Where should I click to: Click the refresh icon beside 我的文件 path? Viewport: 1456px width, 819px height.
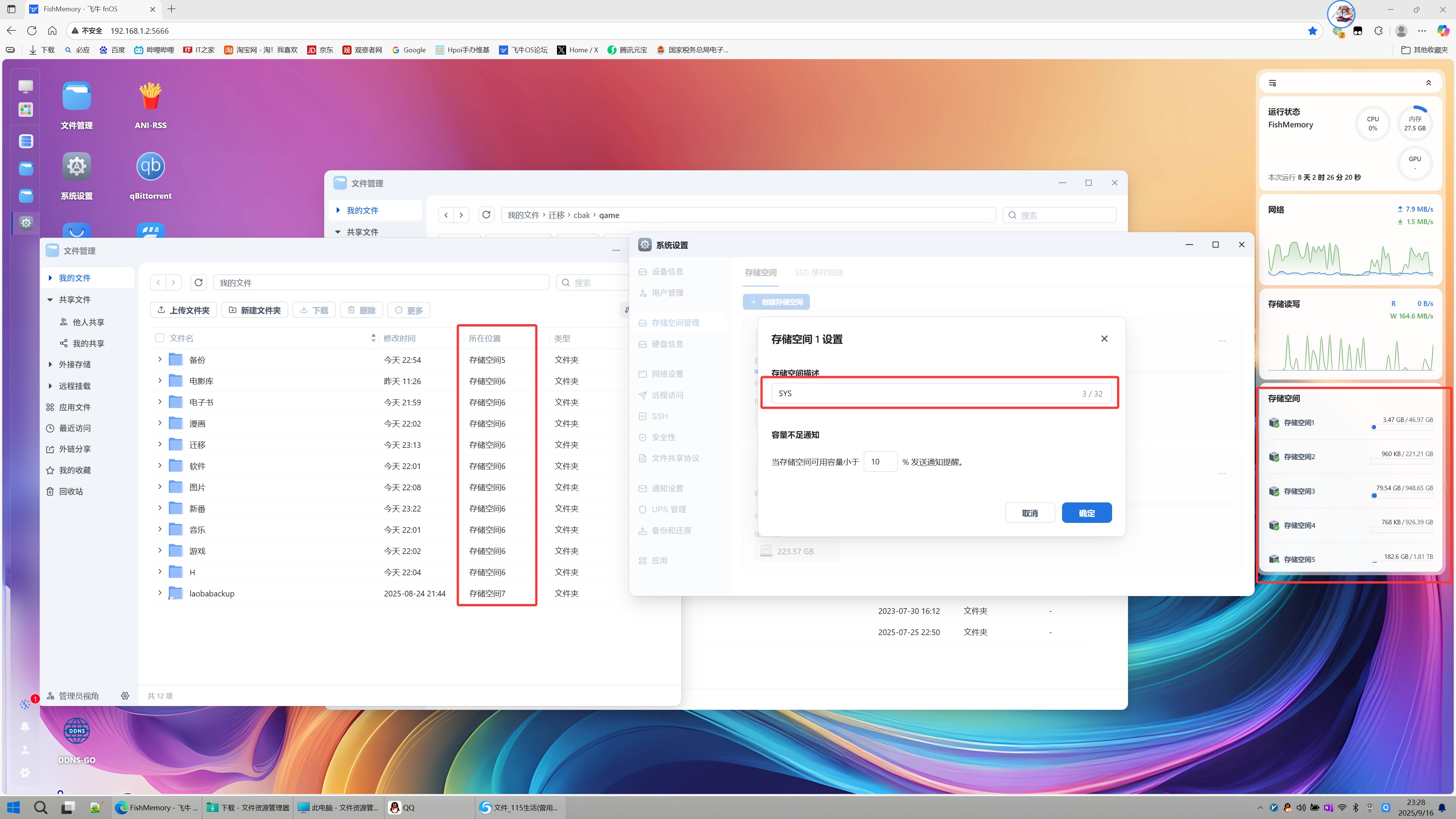click(198, 282)
